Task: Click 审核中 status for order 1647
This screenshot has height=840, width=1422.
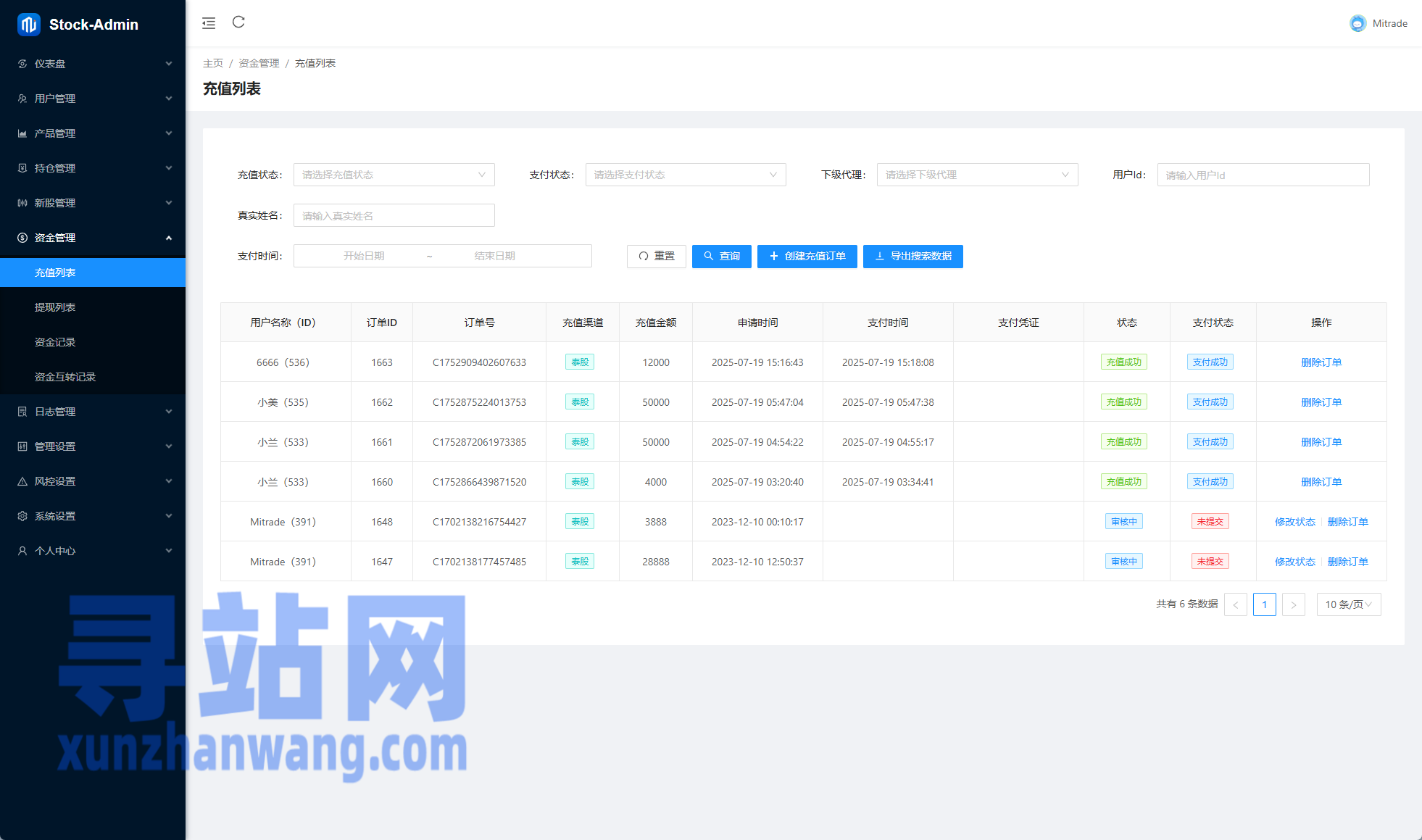Action: point(1124,562)
